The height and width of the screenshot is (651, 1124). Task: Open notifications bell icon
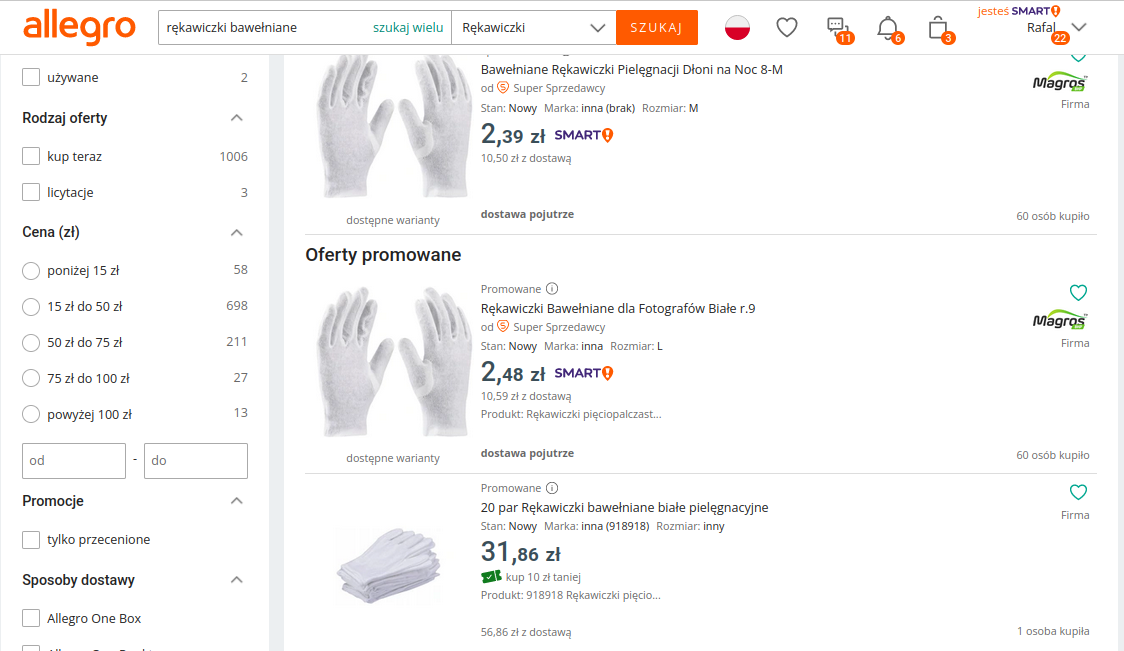(x=887, y=28)
